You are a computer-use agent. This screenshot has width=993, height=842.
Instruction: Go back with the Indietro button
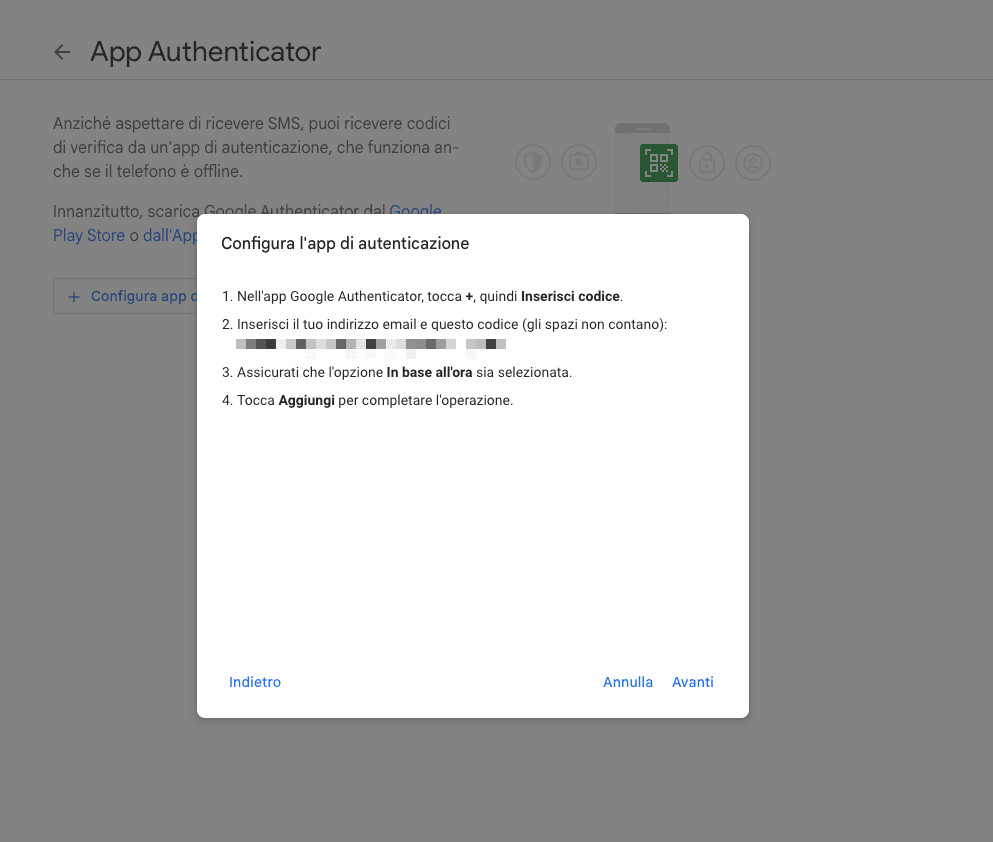tap(255, 682)
